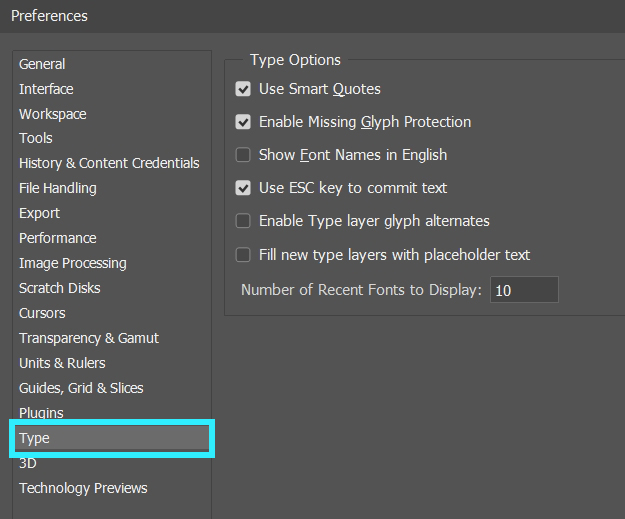Open the General preferences category
This screenshot has height=519, width=625.
[x=42, y=64]
